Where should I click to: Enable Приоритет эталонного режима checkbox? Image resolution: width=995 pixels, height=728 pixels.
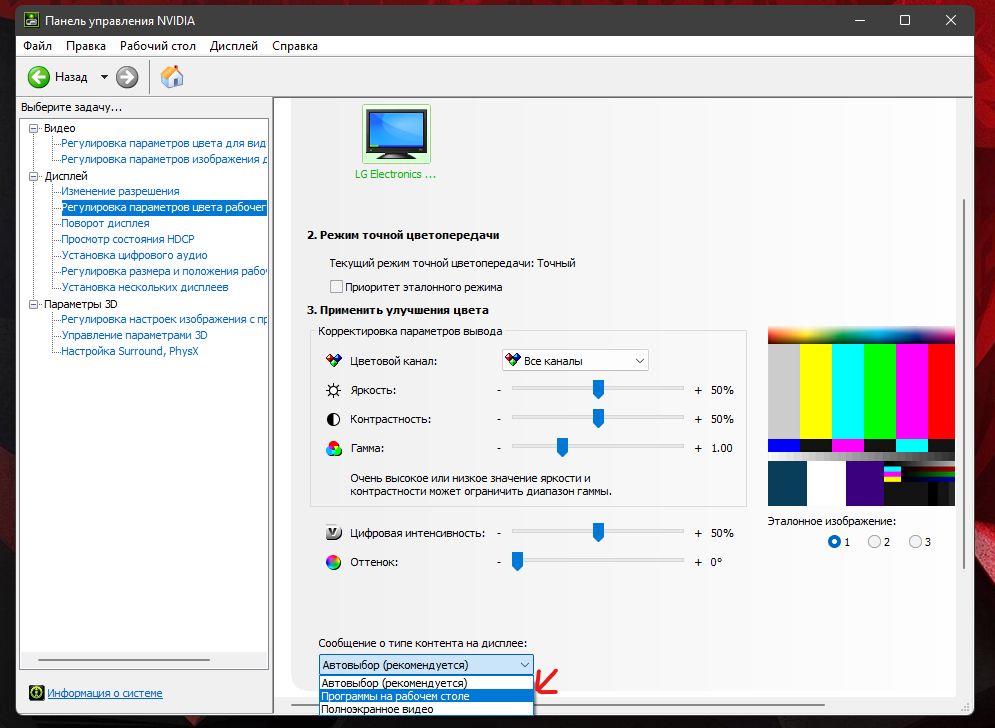pos(336,287)
